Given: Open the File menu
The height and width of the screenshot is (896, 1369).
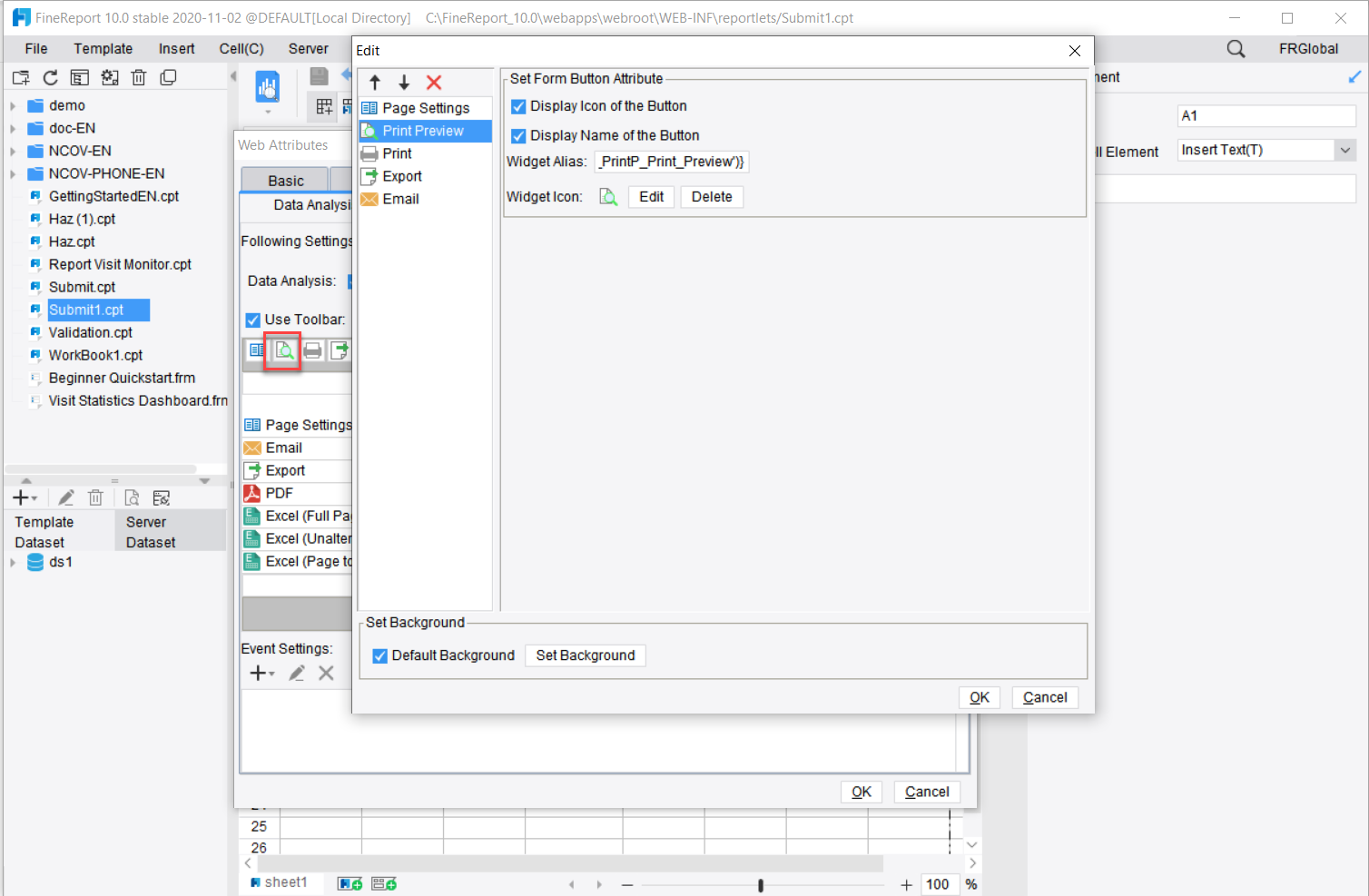Looking at the screenshot, I should [x=36, y=49].
